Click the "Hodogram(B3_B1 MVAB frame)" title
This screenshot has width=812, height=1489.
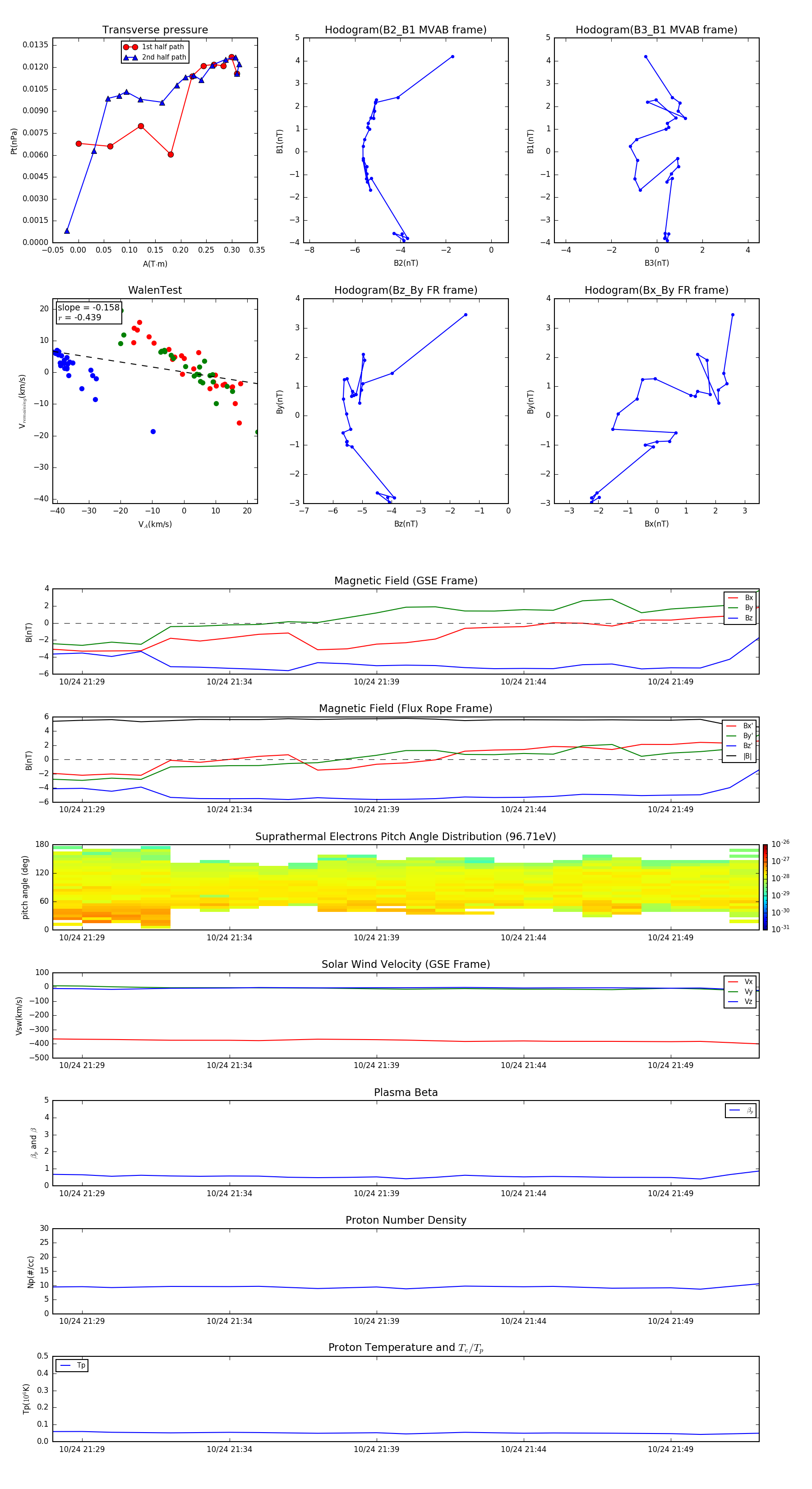656,30
